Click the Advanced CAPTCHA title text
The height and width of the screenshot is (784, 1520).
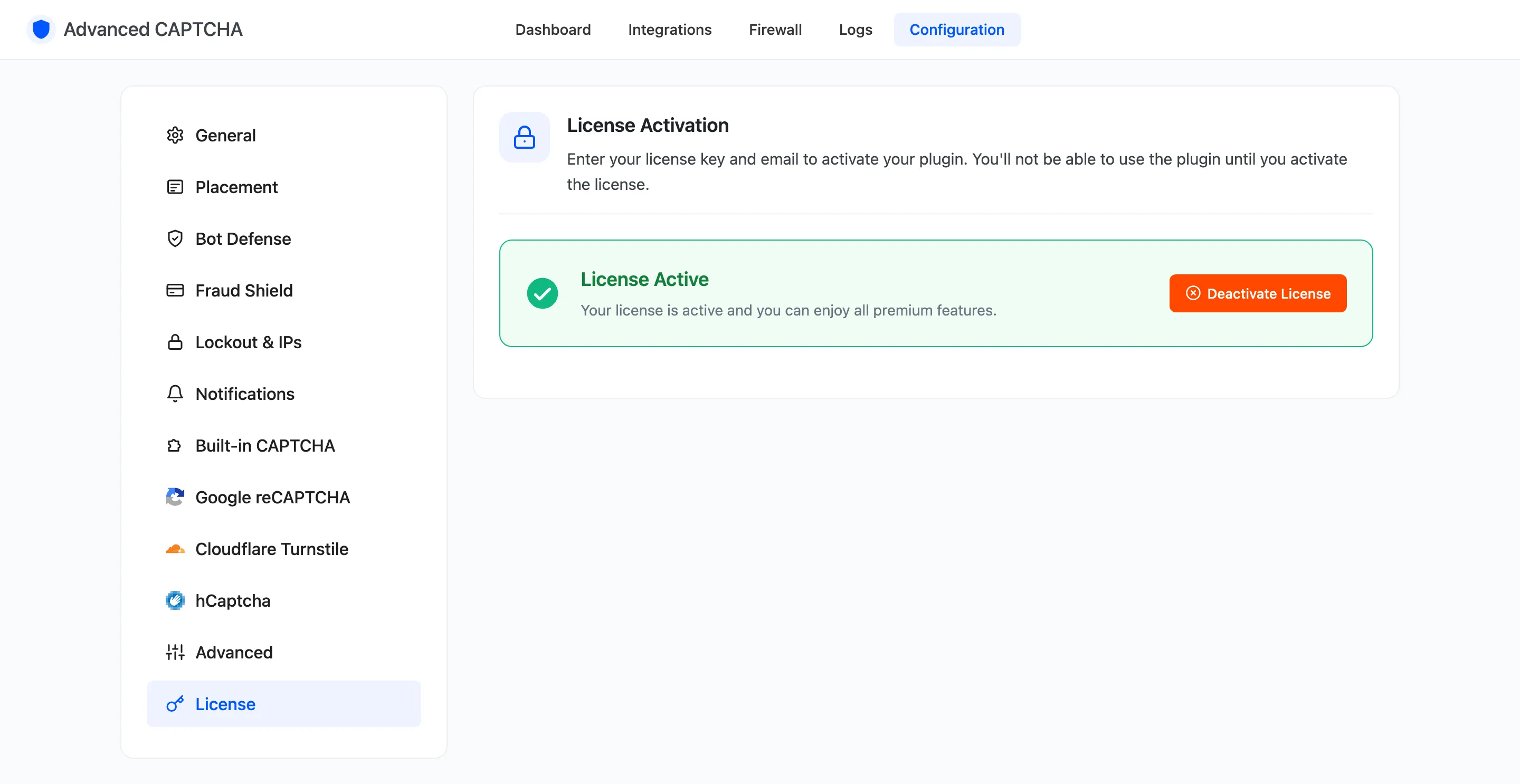coord(153,29)
